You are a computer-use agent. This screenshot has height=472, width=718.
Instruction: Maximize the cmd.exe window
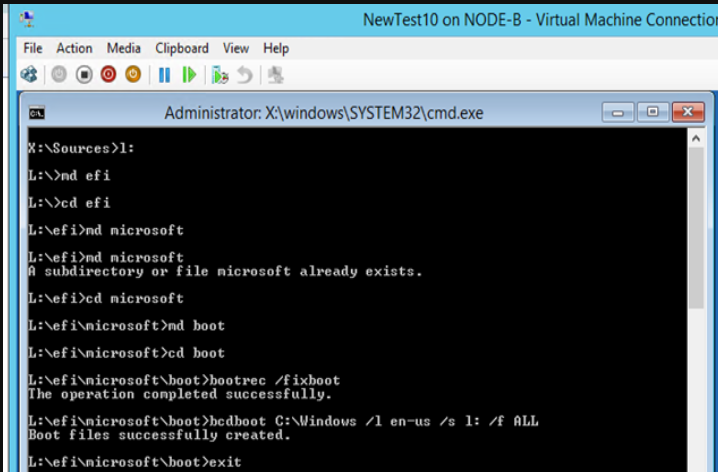click(653, 112)
